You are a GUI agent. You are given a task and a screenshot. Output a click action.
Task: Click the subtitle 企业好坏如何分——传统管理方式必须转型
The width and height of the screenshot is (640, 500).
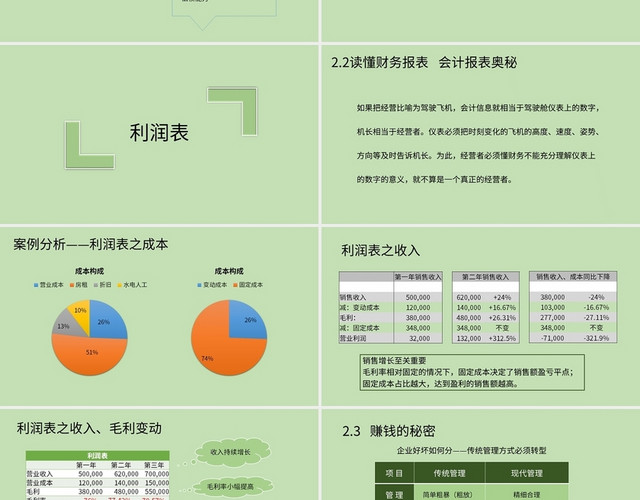click(471, 451)
